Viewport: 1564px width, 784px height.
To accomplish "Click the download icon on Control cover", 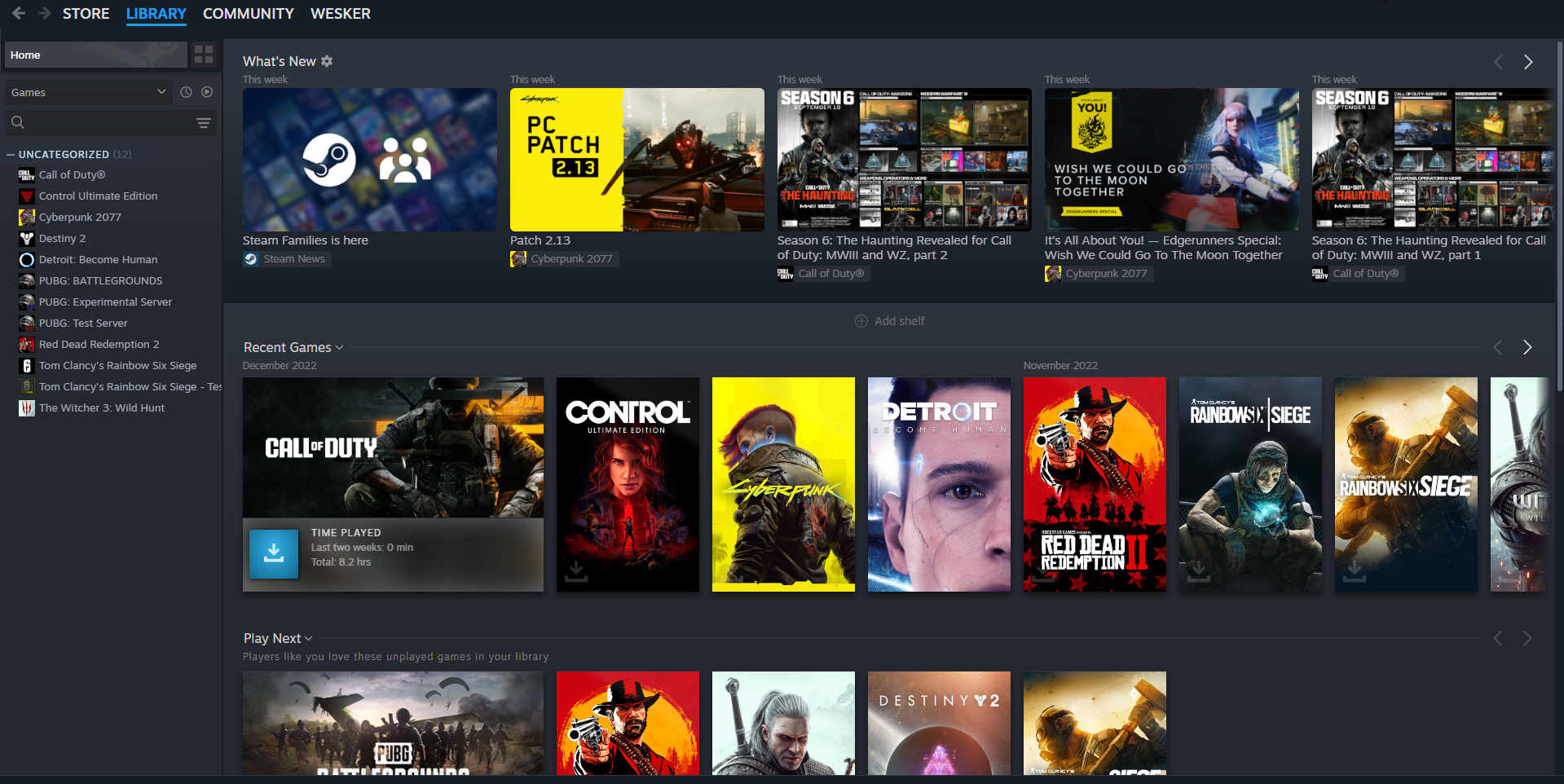I will (x=576, y=570).
